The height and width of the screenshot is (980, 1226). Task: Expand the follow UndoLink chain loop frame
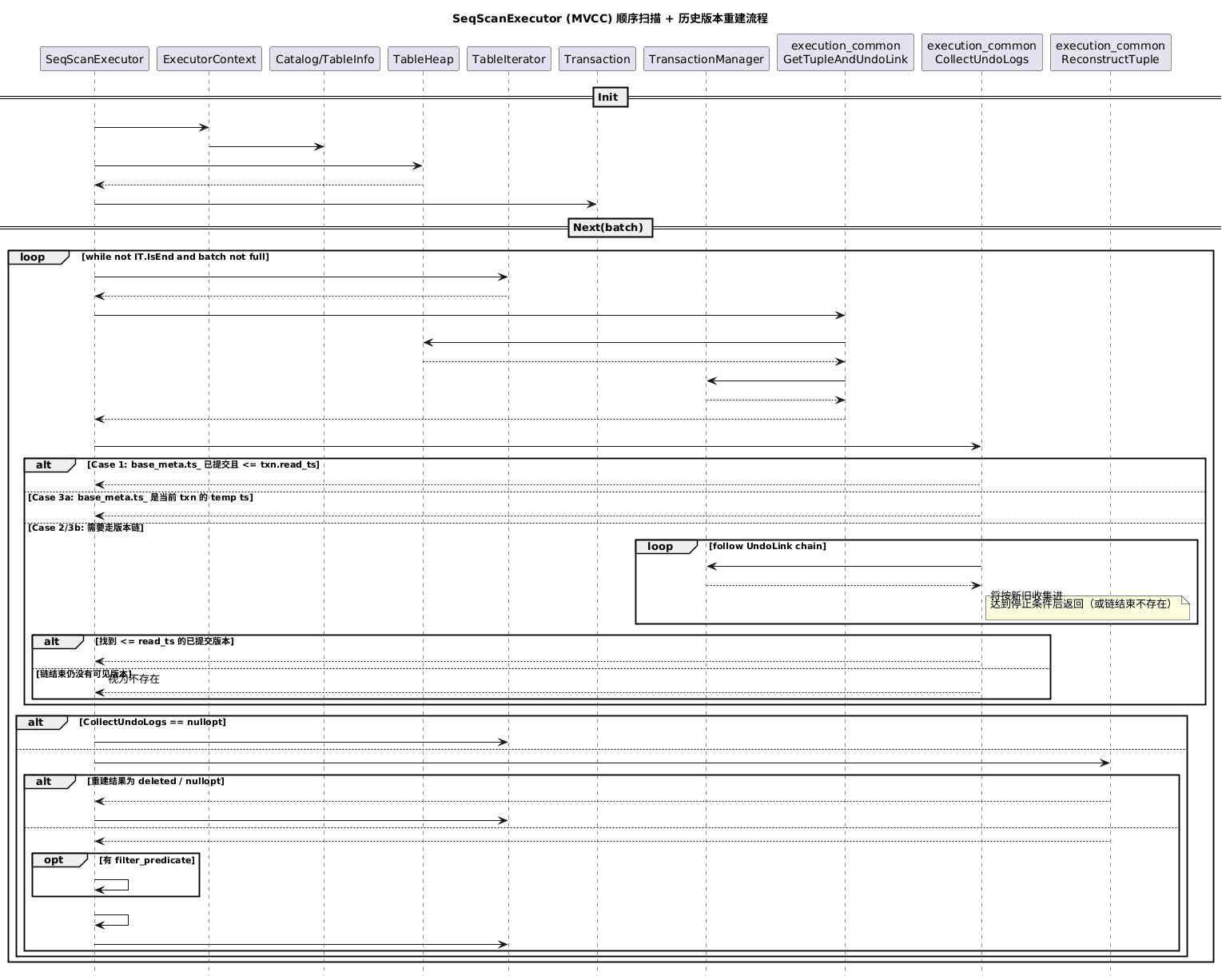[664, 546]
